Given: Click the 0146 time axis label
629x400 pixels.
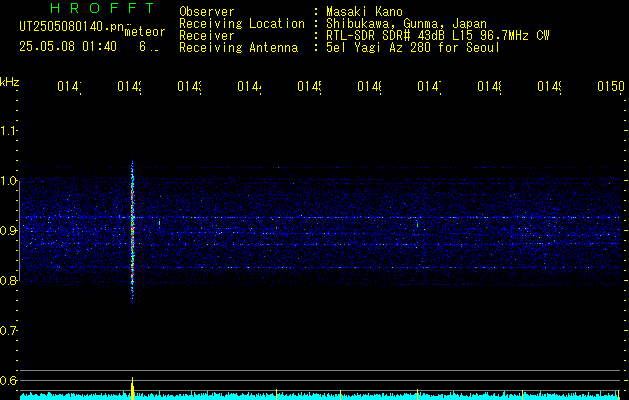Looking at the screenshot, I should pyautogui.click(x=369, y=86).
